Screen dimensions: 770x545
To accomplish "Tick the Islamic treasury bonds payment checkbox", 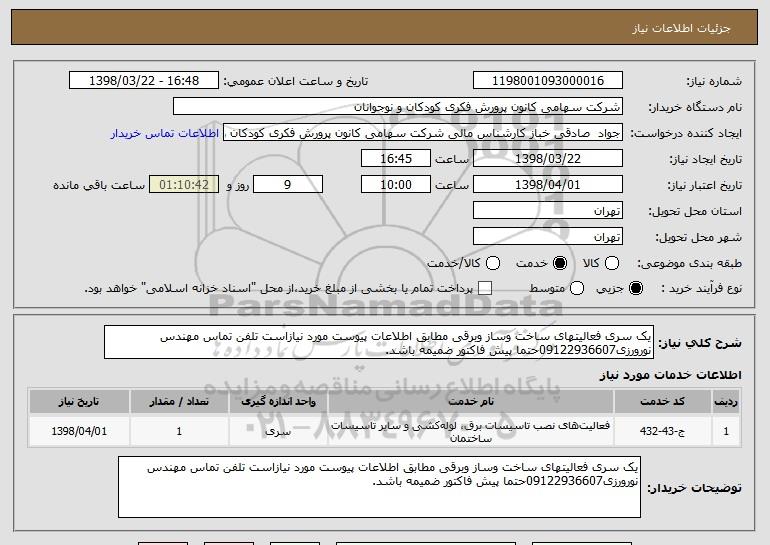I will (x=485, y=288).
